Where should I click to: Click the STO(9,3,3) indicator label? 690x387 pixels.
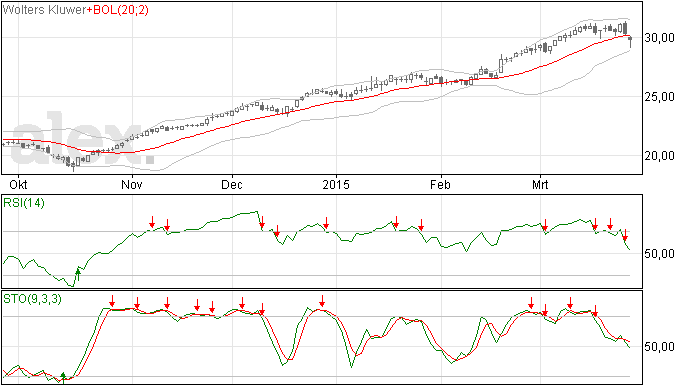pyautogui.click(x=33, y=299)
